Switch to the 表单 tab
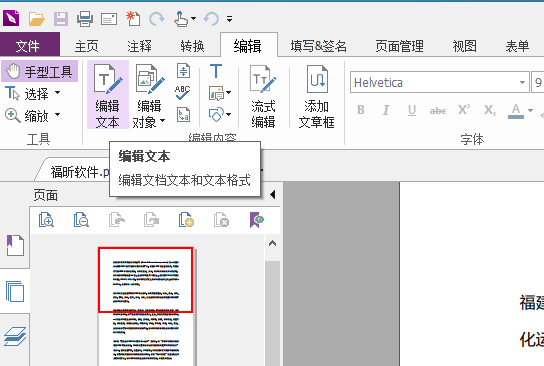 tap(517, 46)
